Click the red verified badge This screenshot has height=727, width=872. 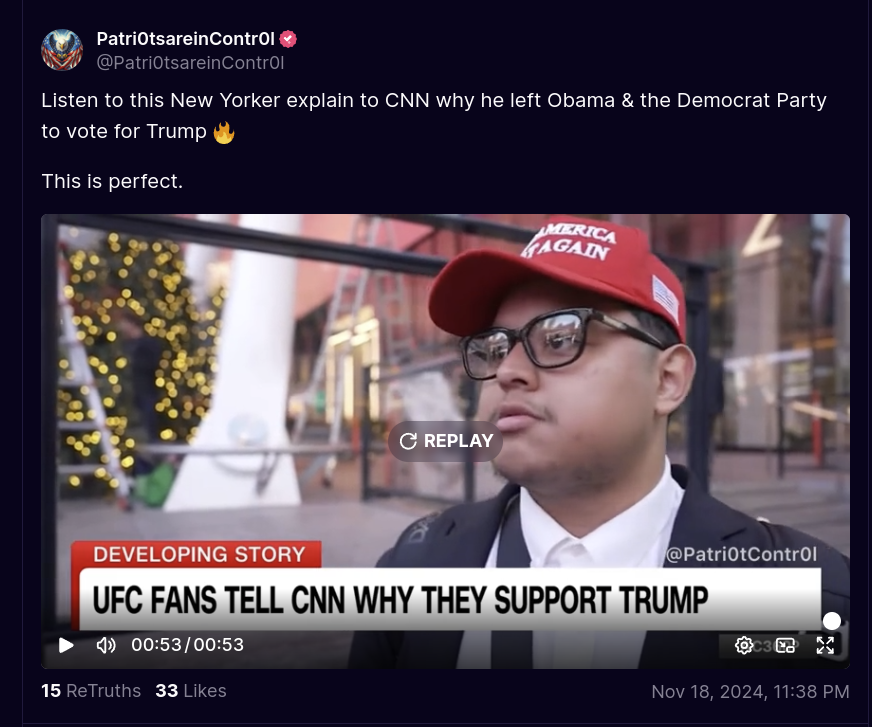(x=288, y=39)
